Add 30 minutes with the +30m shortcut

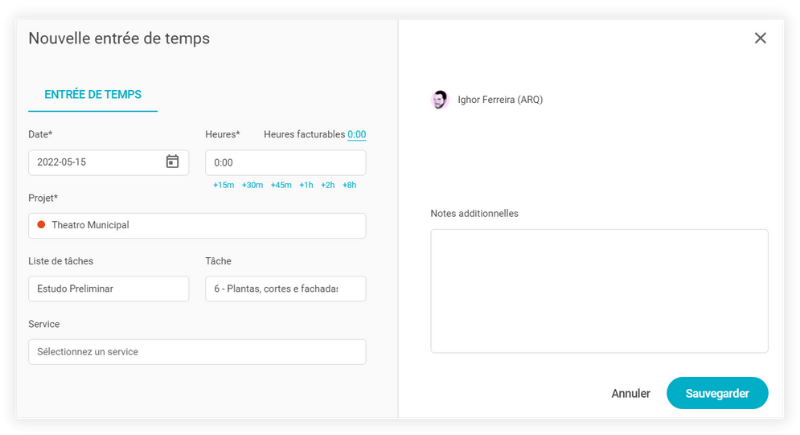[x=252, y=185]
